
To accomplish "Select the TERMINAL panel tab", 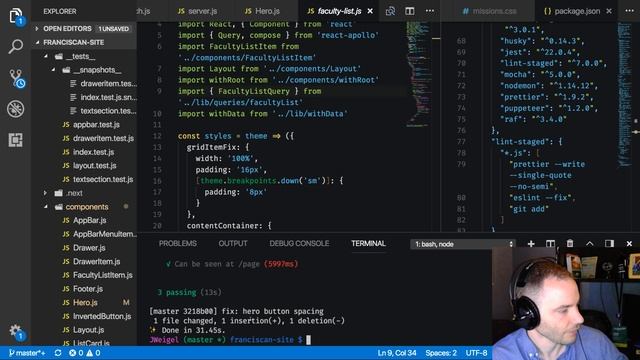I will (x=368, y=243).
